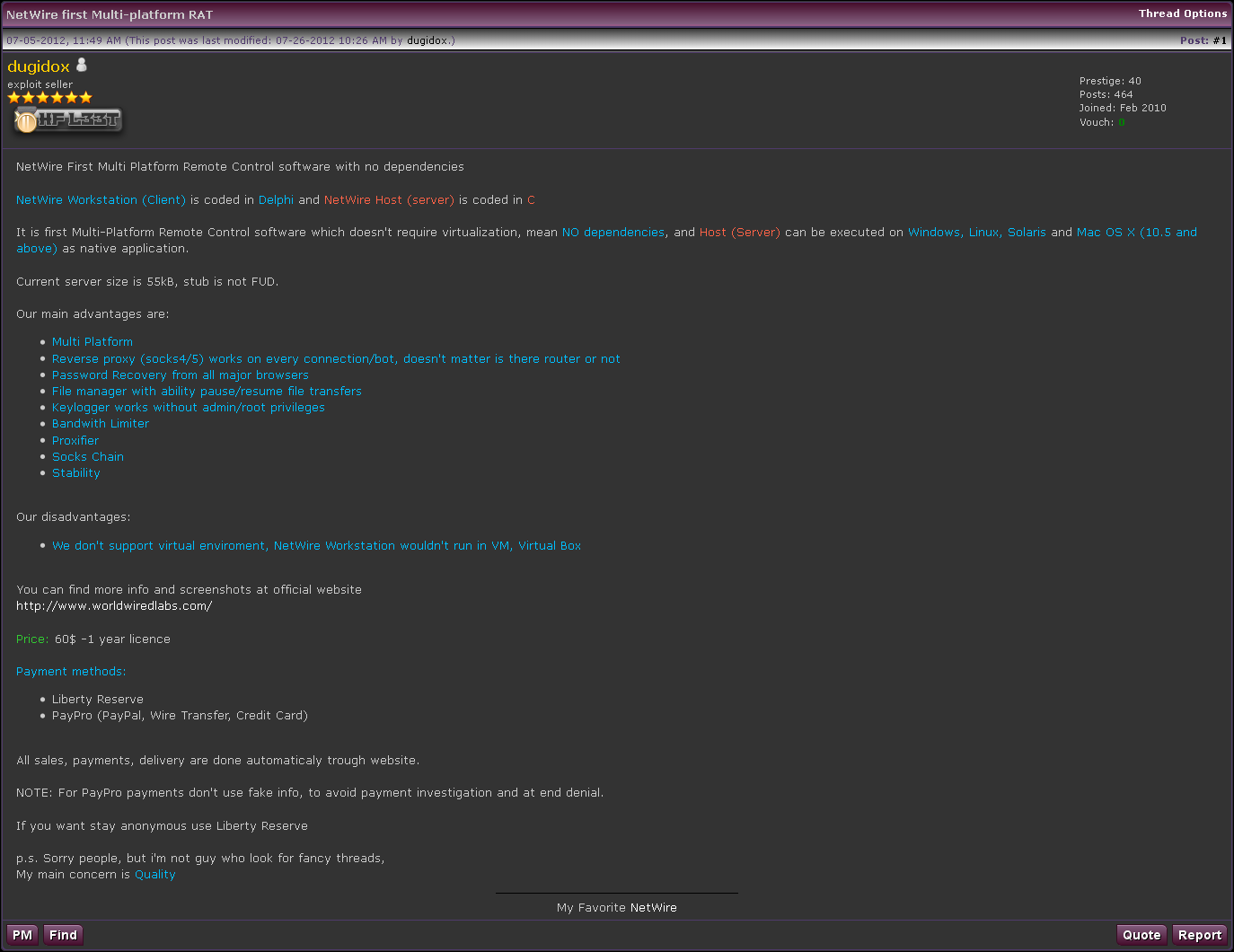Send a private message with the PM button
The height and width of the screenshot is (952, 1234).
point(22,935)
